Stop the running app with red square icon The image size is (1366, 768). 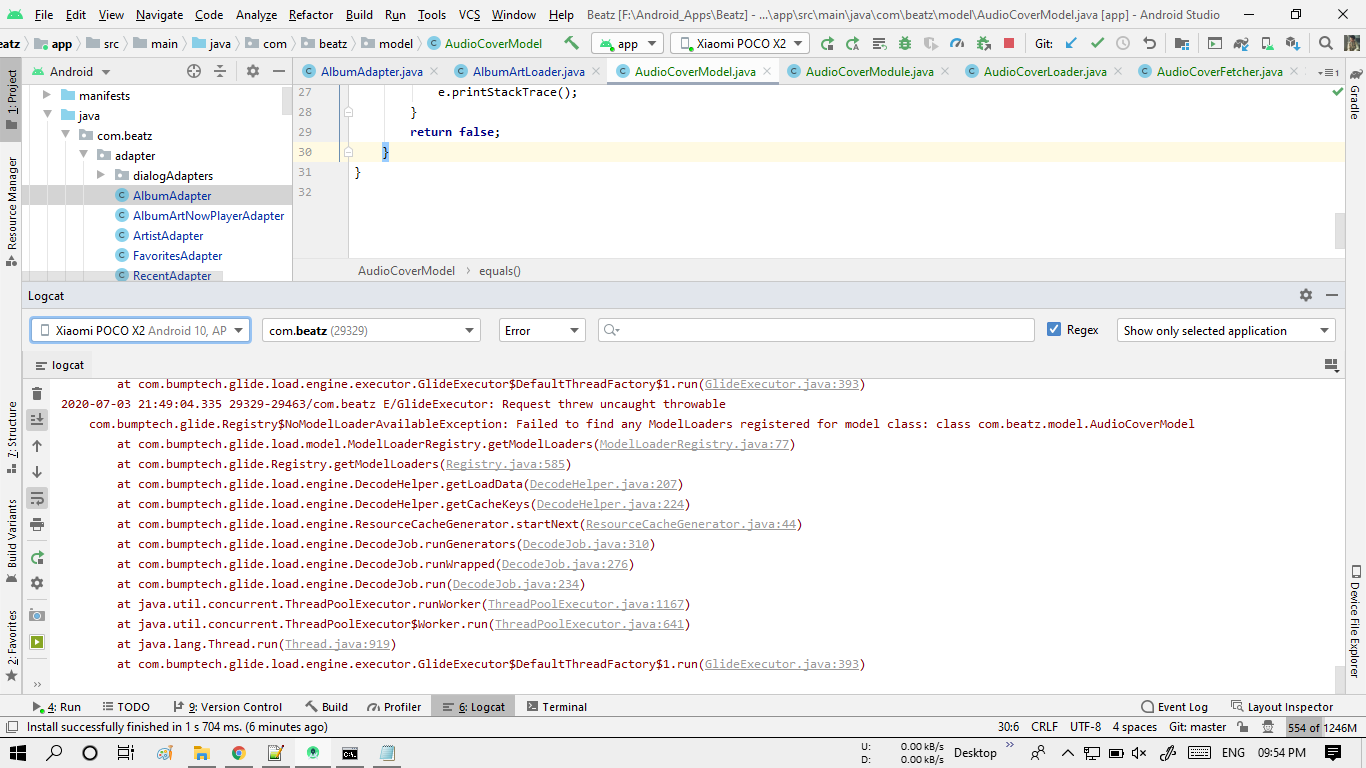pos(1006,42)
